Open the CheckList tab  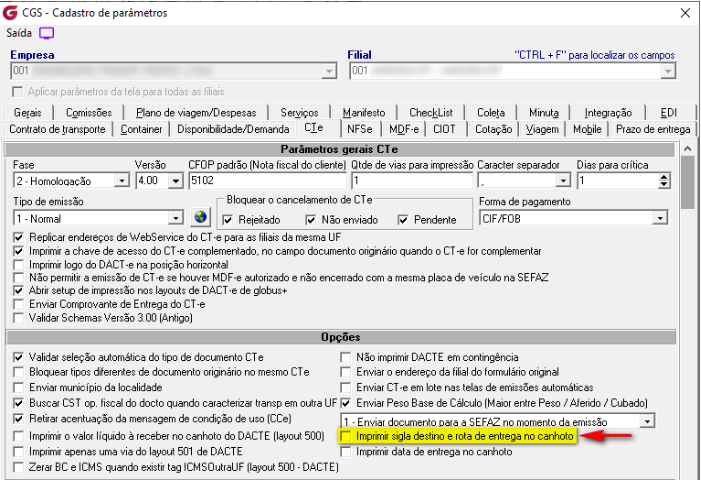[431, 113]
